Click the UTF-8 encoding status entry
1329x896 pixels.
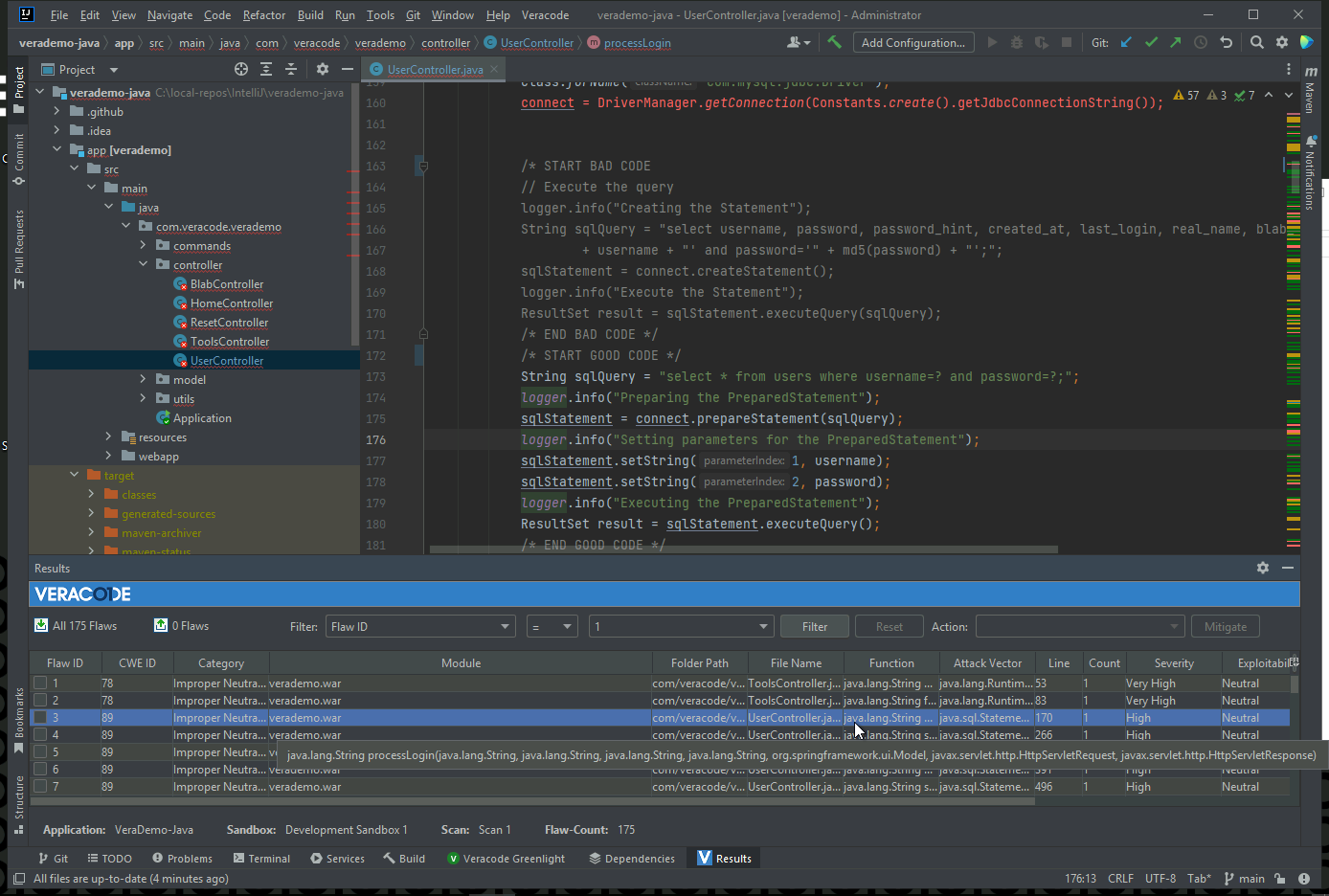[x=1160, y=878]
